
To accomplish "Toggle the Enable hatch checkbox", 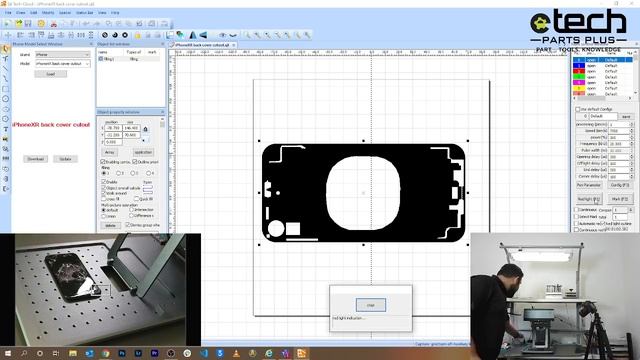I will tap(104, 182).
